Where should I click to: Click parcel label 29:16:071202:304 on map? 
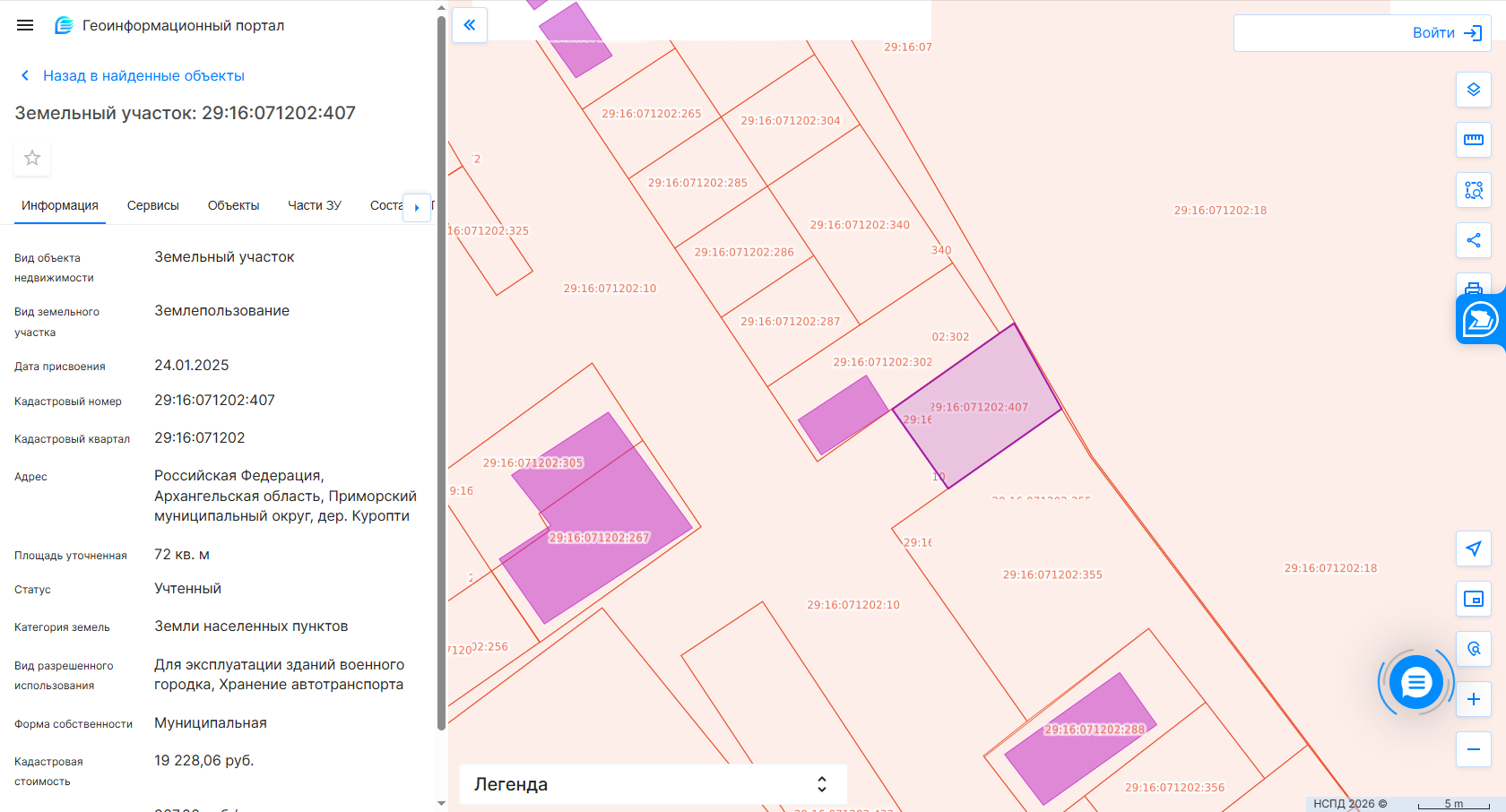pyautogui.click(x=791, y=121)
